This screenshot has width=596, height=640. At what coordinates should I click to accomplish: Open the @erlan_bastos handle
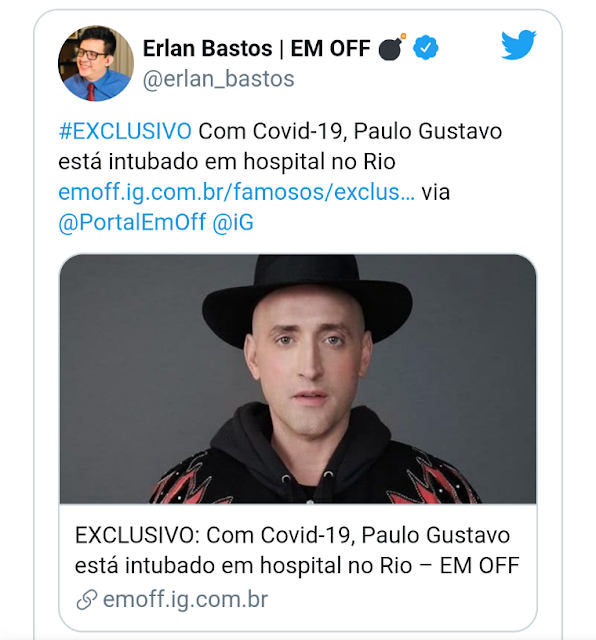pyautogui.click(x=218, y=79)
